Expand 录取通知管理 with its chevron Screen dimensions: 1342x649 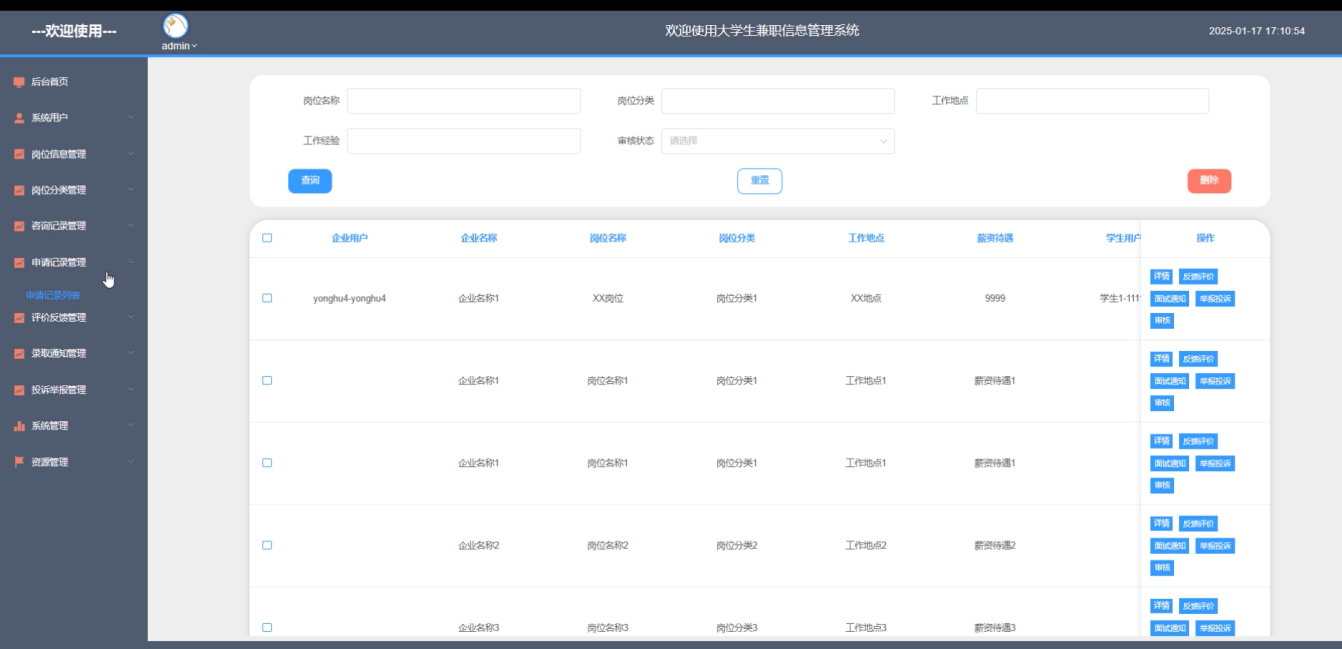tap(131, 354)
